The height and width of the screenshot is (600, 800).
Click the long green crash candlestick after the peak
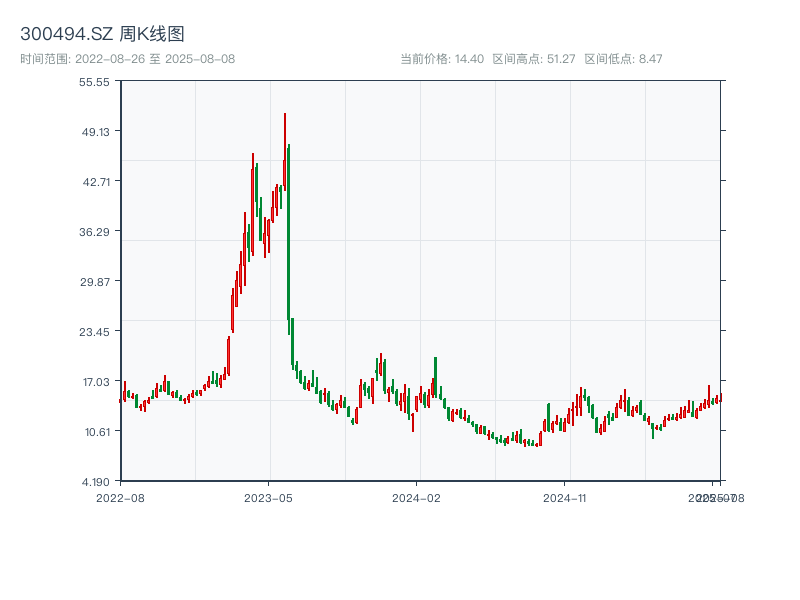pos(289,240)
